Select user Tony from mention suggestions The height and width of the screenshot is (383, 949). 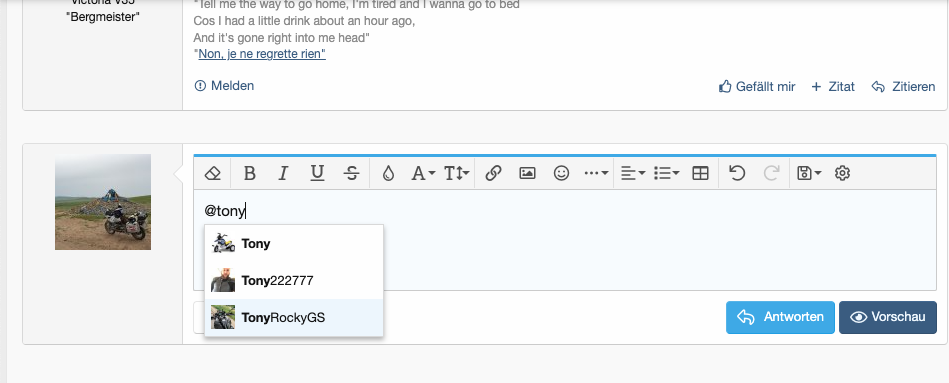pyautogui.click(x=294, y=244)
